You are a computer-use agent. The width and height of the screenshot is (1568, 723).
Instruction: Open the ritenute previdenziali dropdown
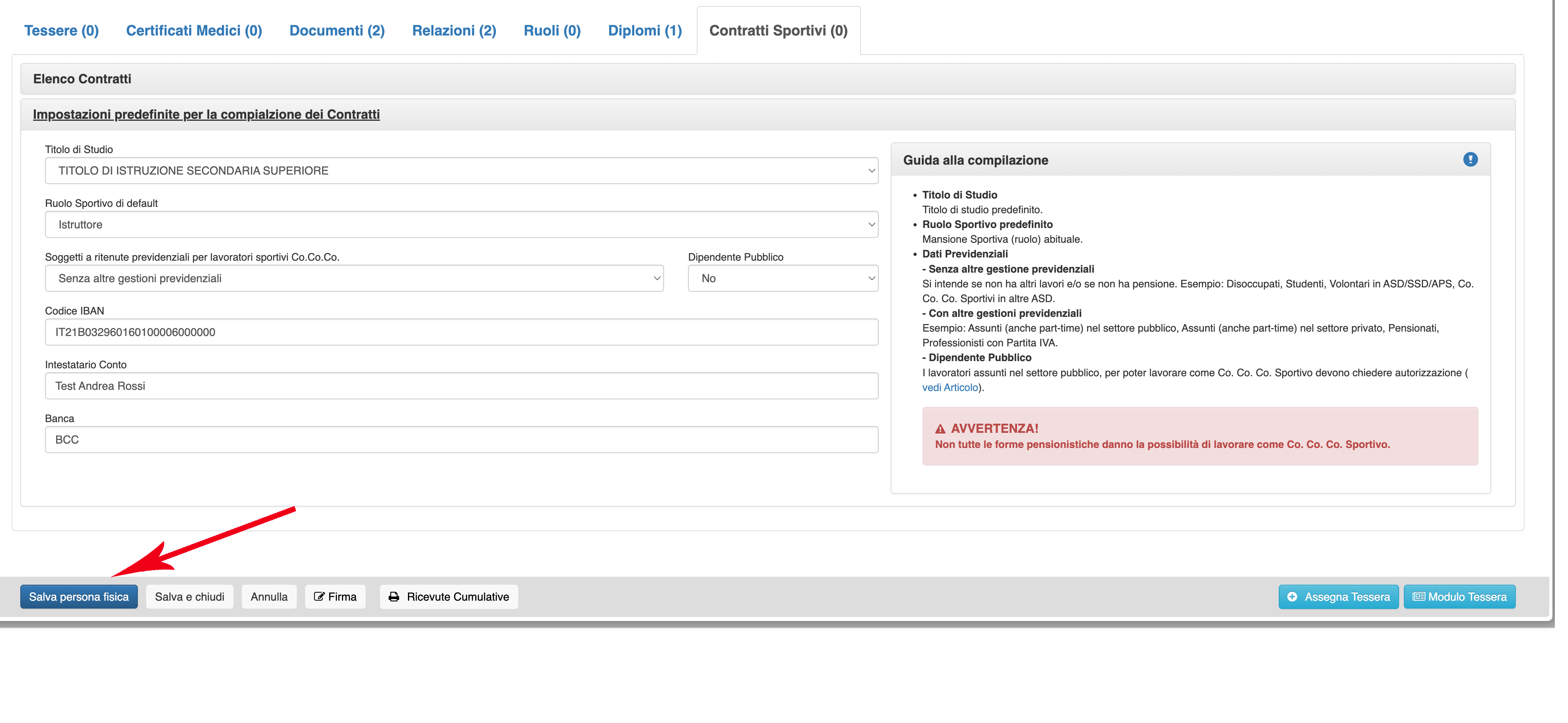(354, 278)
